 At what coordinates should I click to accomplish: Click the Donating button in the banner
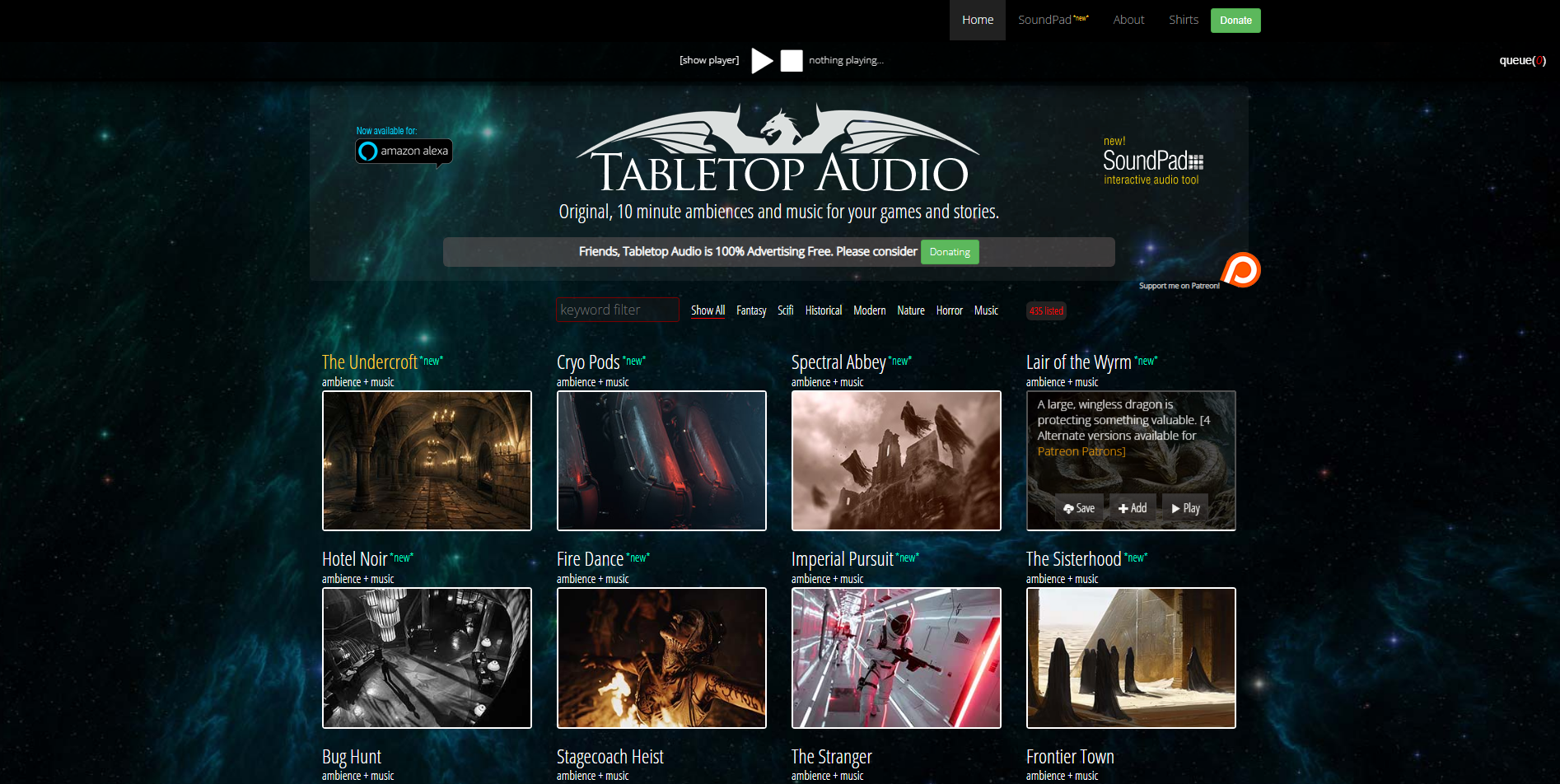(949, 252)
